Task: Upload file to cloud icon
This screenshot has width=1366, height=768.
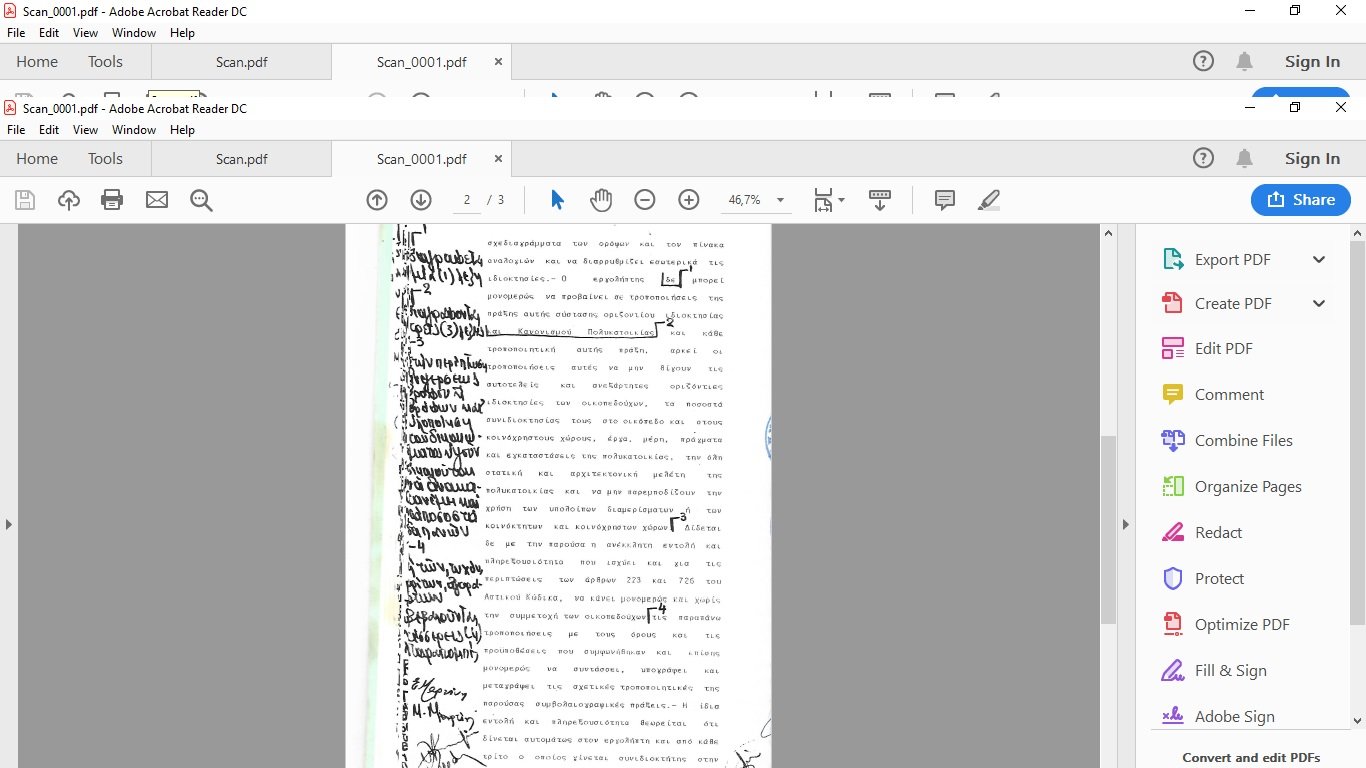Action: (x=68, y=200)
